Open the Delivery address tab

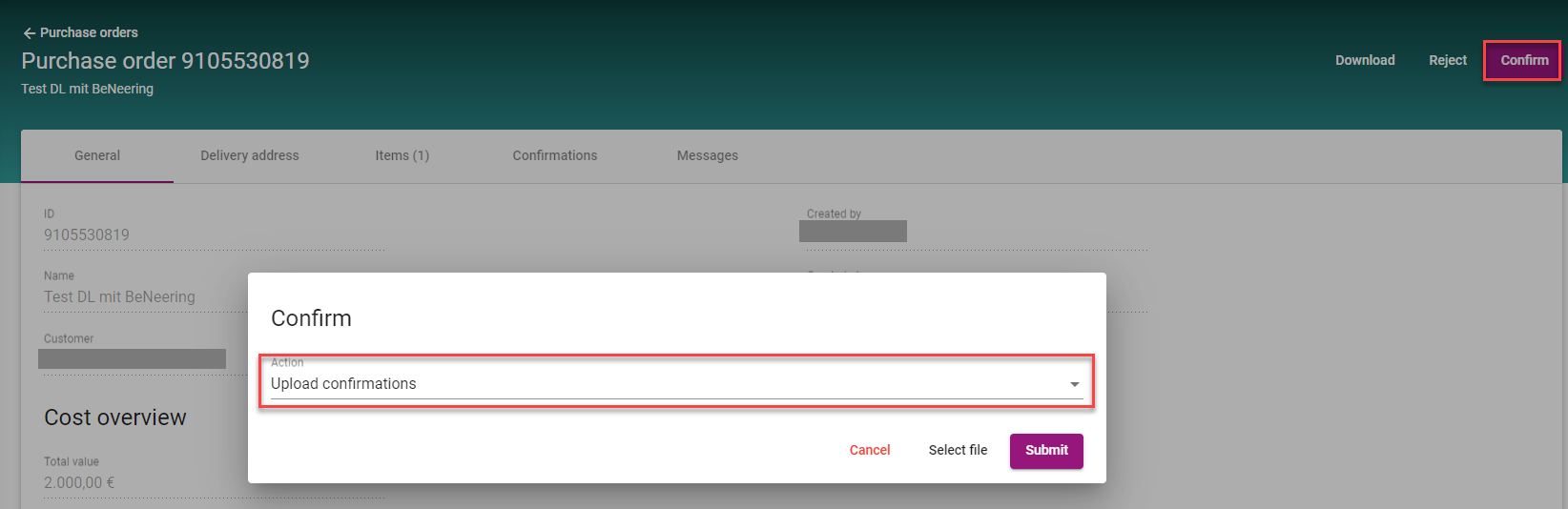[x=249, y=155]
